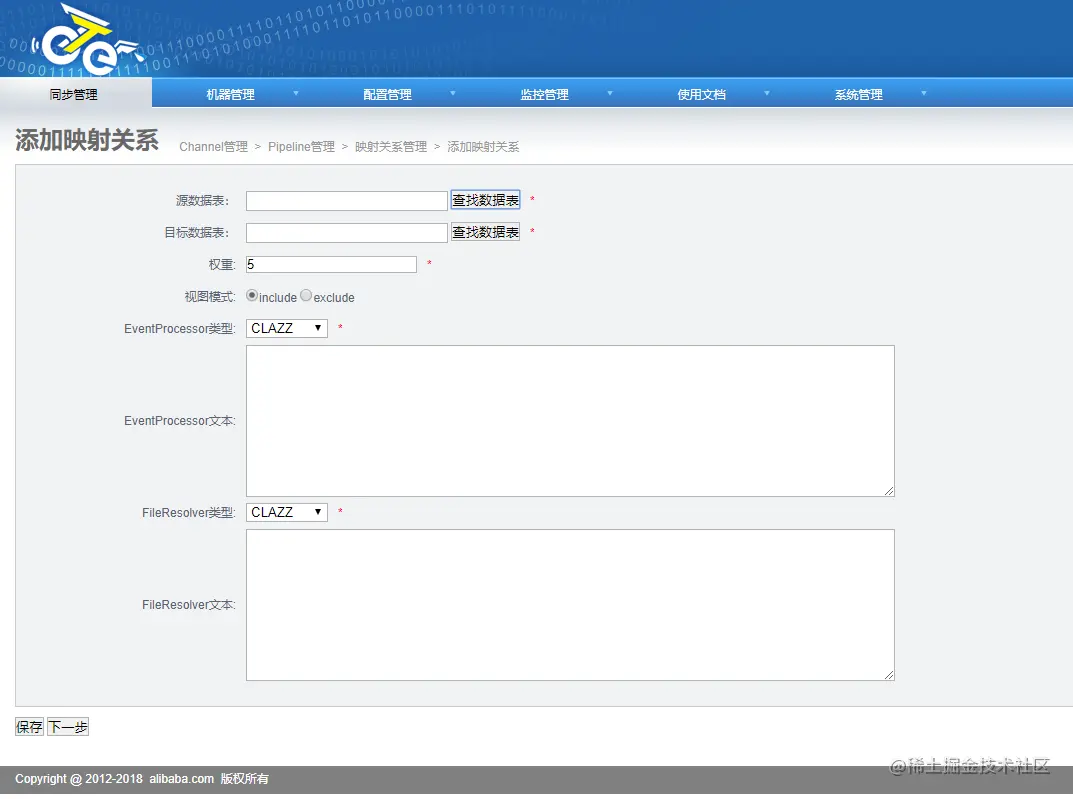Expand the arrow next to 机器管理
The width and height of the screenshot is (1073, 799).
(x=296, y=93)
